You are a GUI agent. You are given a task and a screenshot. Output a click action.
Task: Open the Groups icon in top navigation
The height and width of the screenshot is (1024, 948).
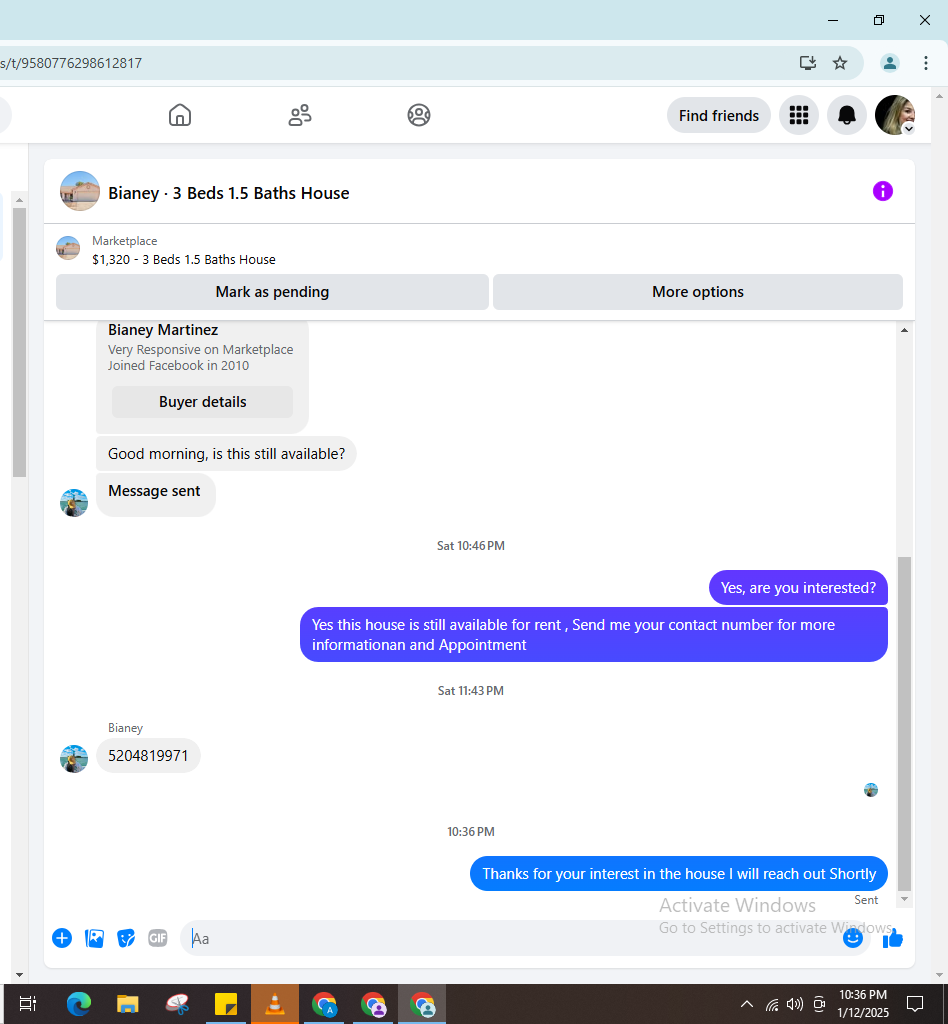point(419,115)
